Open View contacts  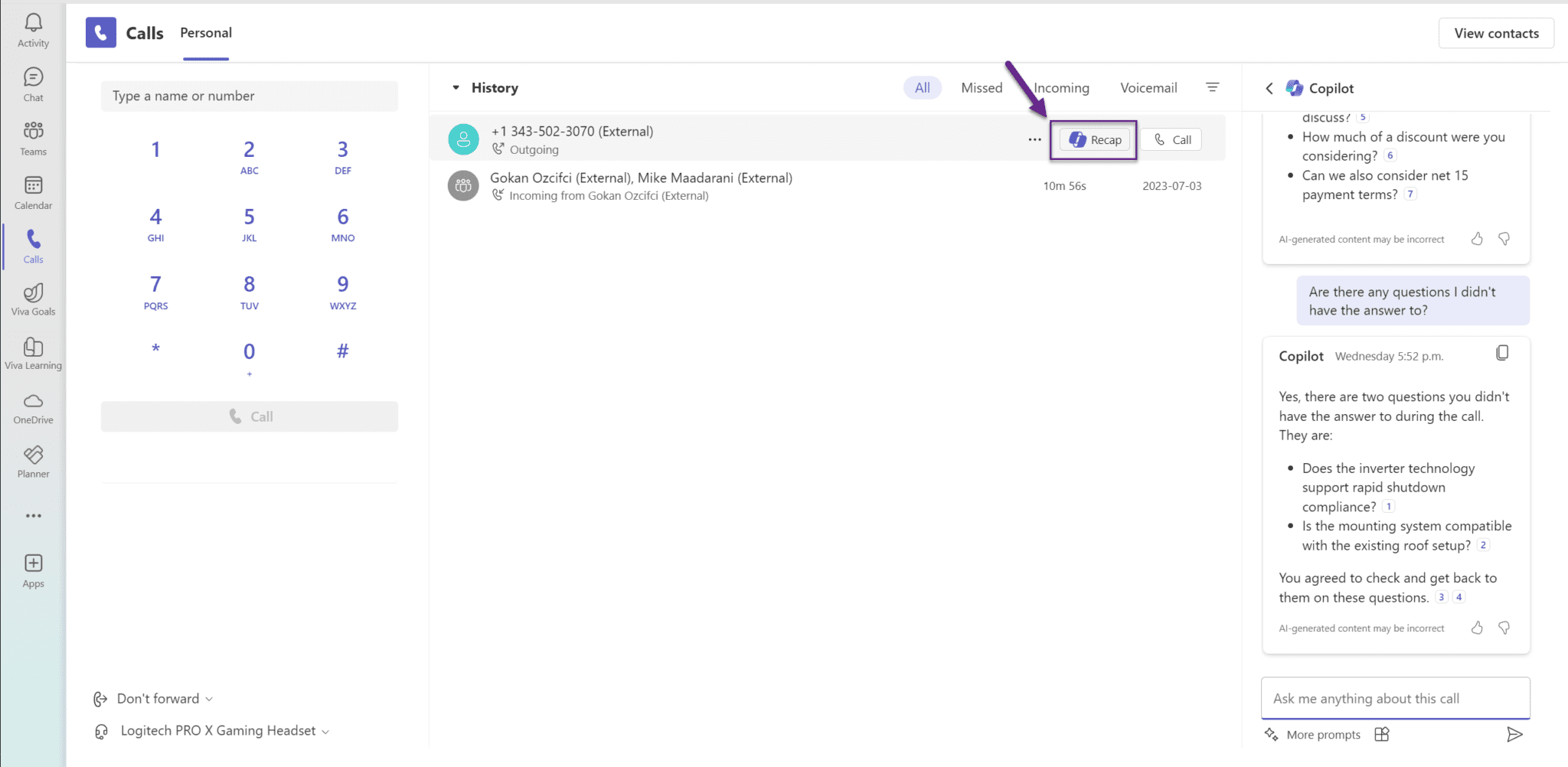[1495, 33]
